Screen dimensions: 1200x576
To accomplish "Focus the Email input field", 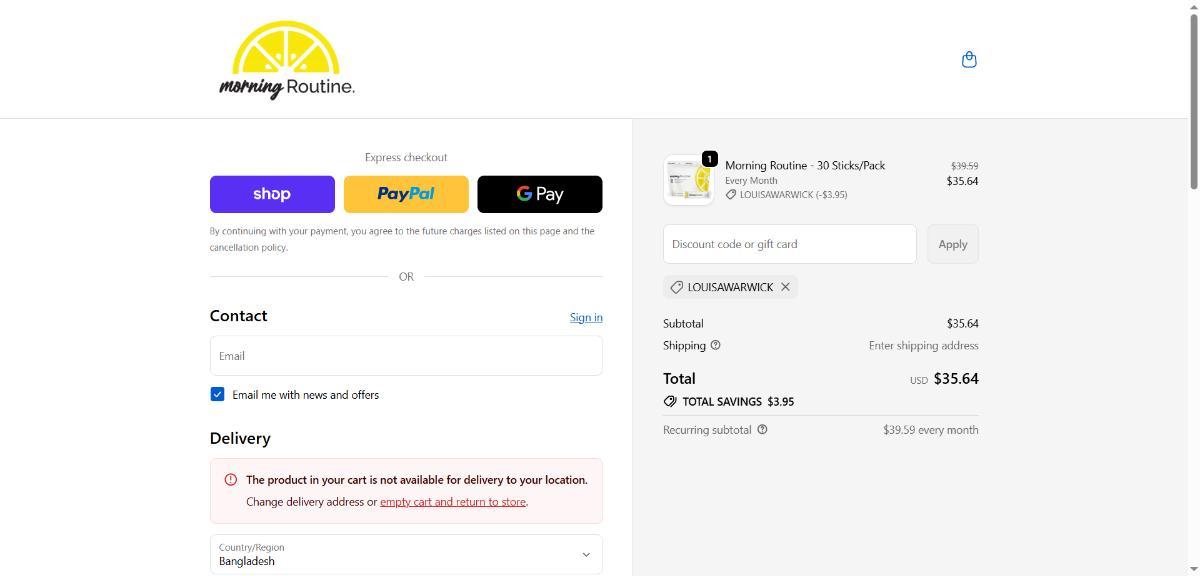I will click(x=406, y=356).
